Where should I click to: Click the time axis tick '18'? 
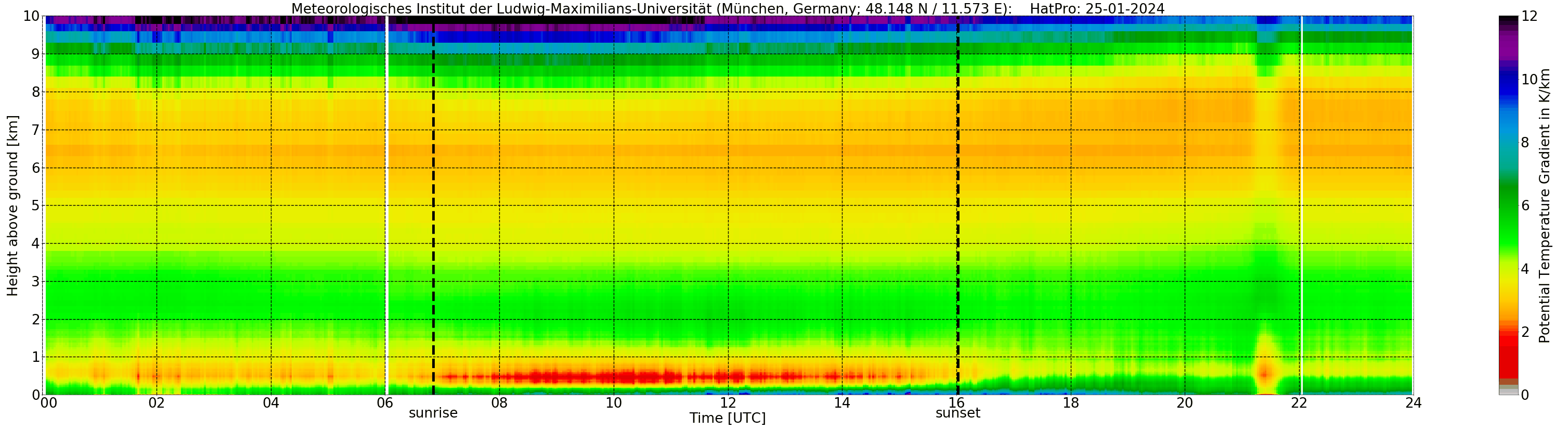click(1071, 403)
